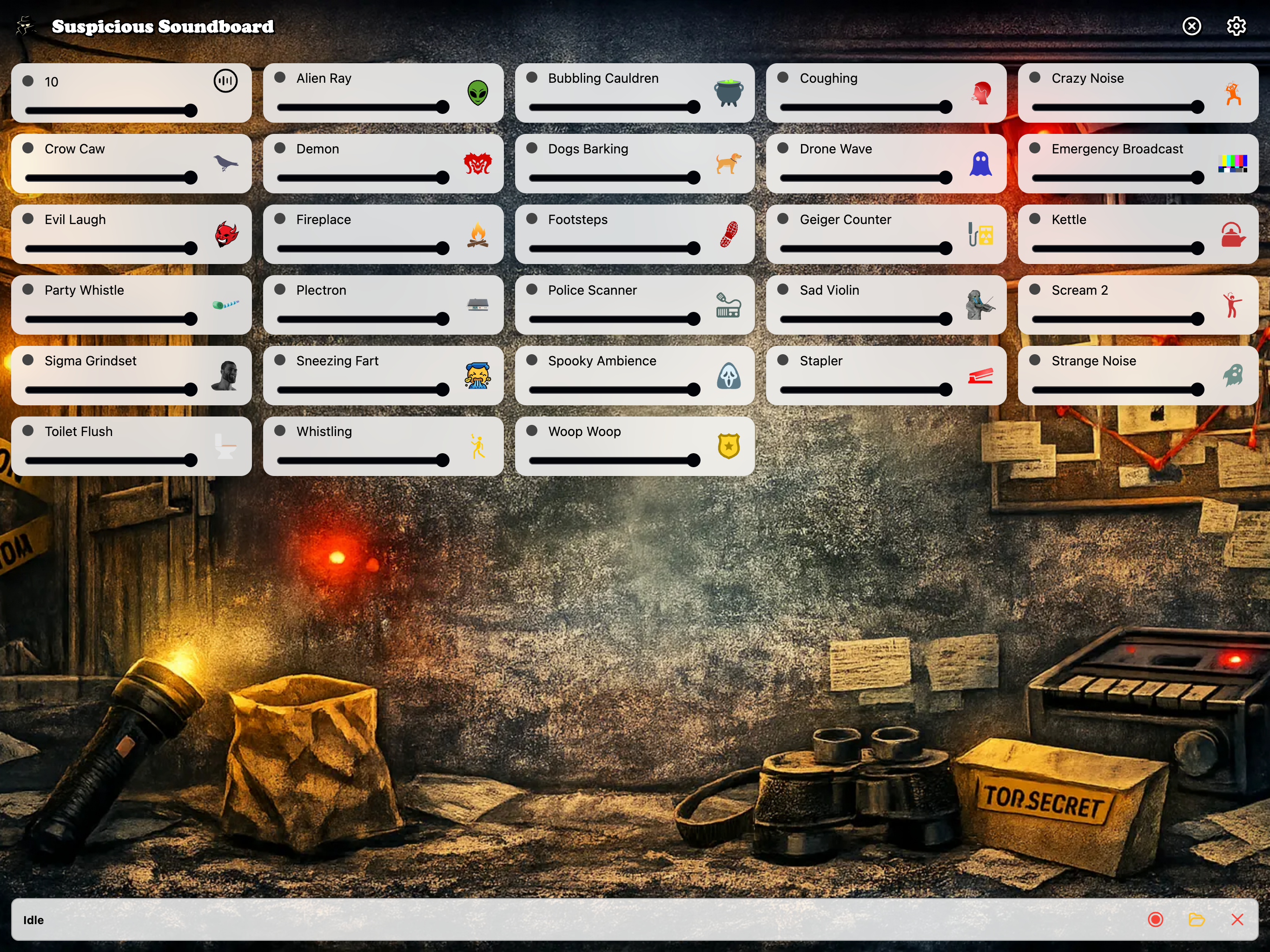1270x952 pixels.
Task: Click the Geiger Counter device icon
Action: tap(981, 234)
